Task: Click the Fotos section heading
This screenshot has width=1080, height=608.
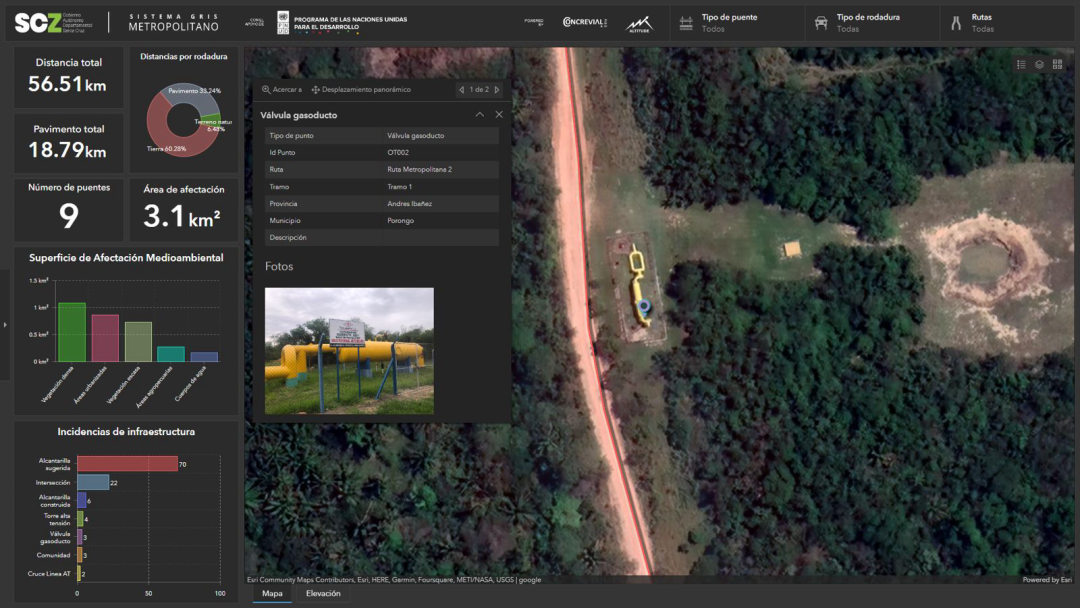Action: [x=279, y=266]
